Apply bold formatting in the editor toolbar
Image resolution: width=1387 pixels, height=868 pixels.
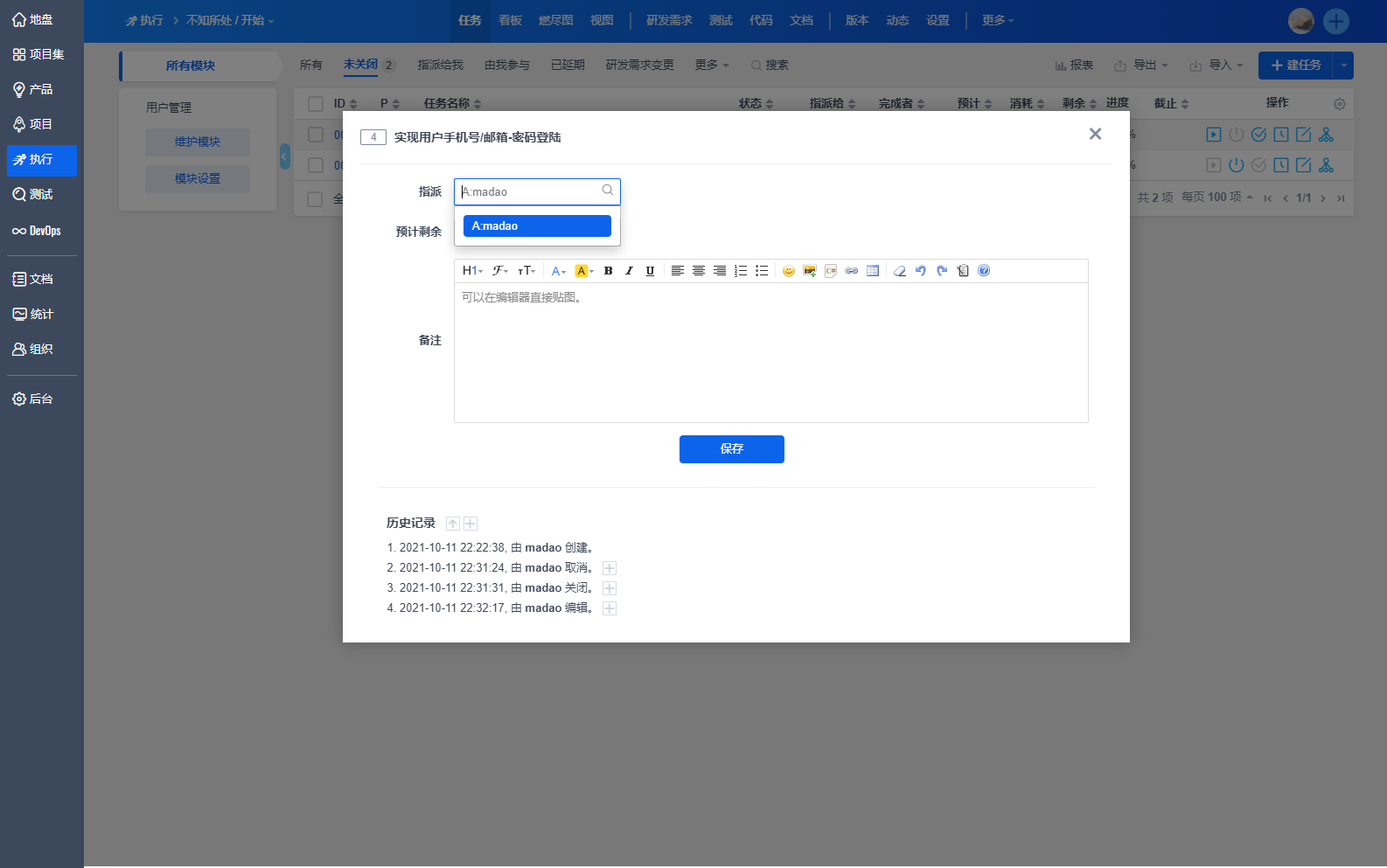pyautogui.click(x=609, y=271)
